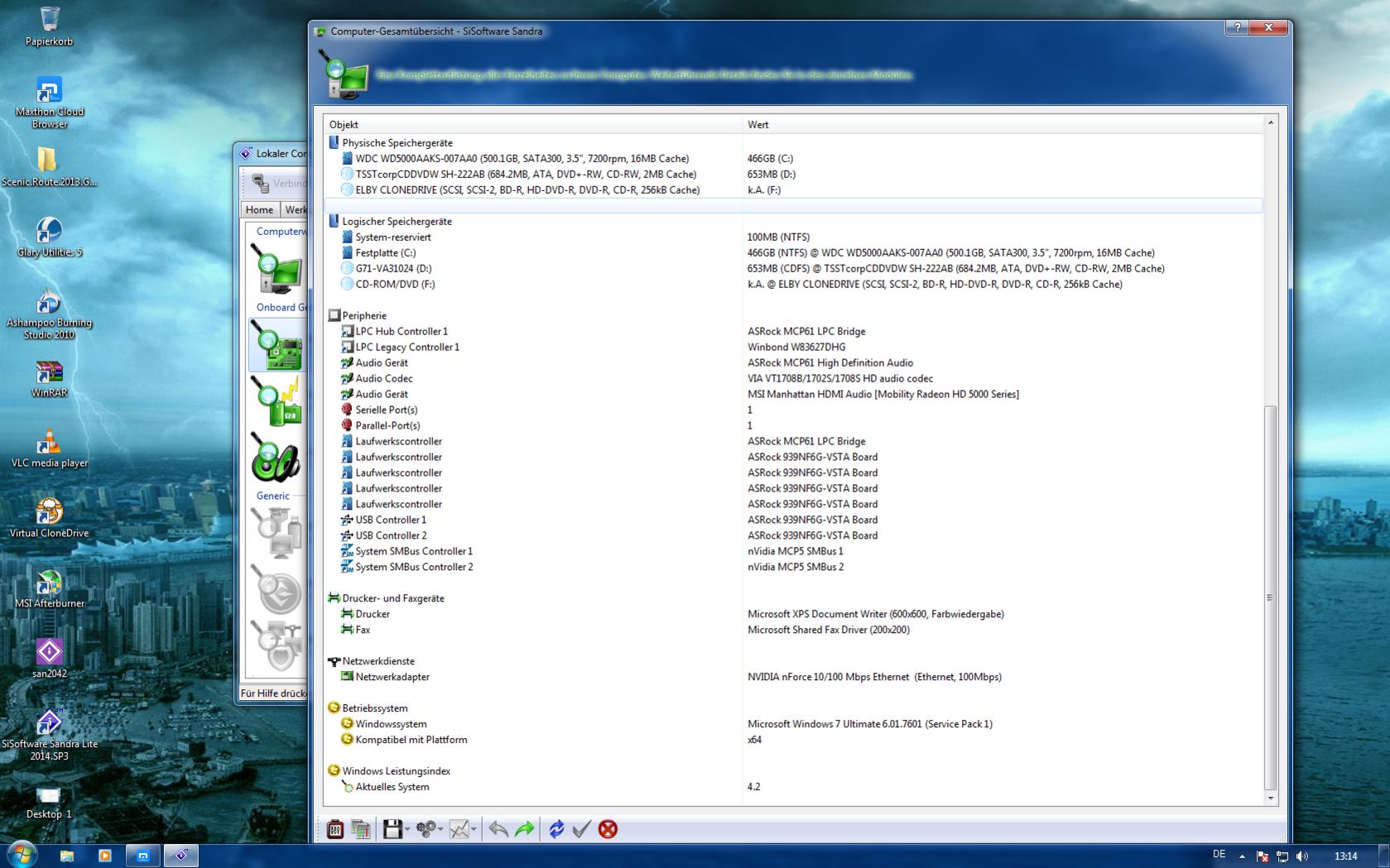Select the Serielle Port(s) row

point(793,410)
